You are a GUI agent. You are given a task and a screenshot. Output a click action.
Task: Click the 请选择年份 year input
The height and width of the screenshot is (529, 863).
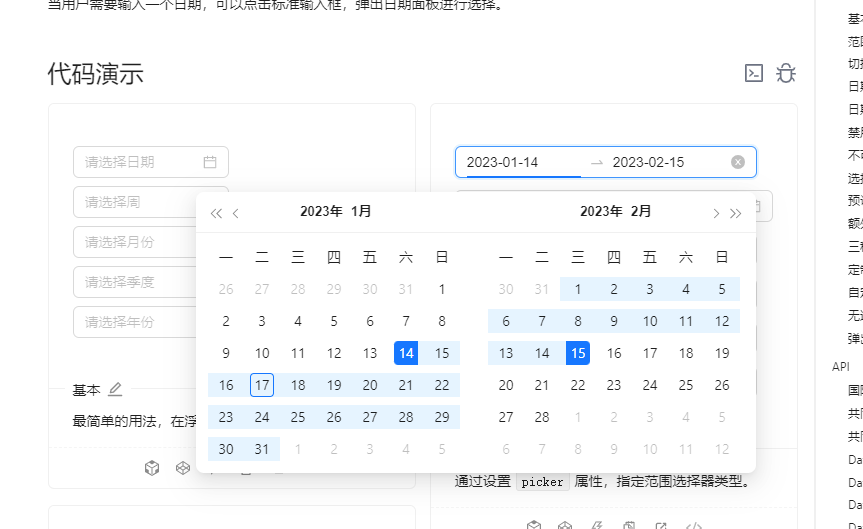135,322
